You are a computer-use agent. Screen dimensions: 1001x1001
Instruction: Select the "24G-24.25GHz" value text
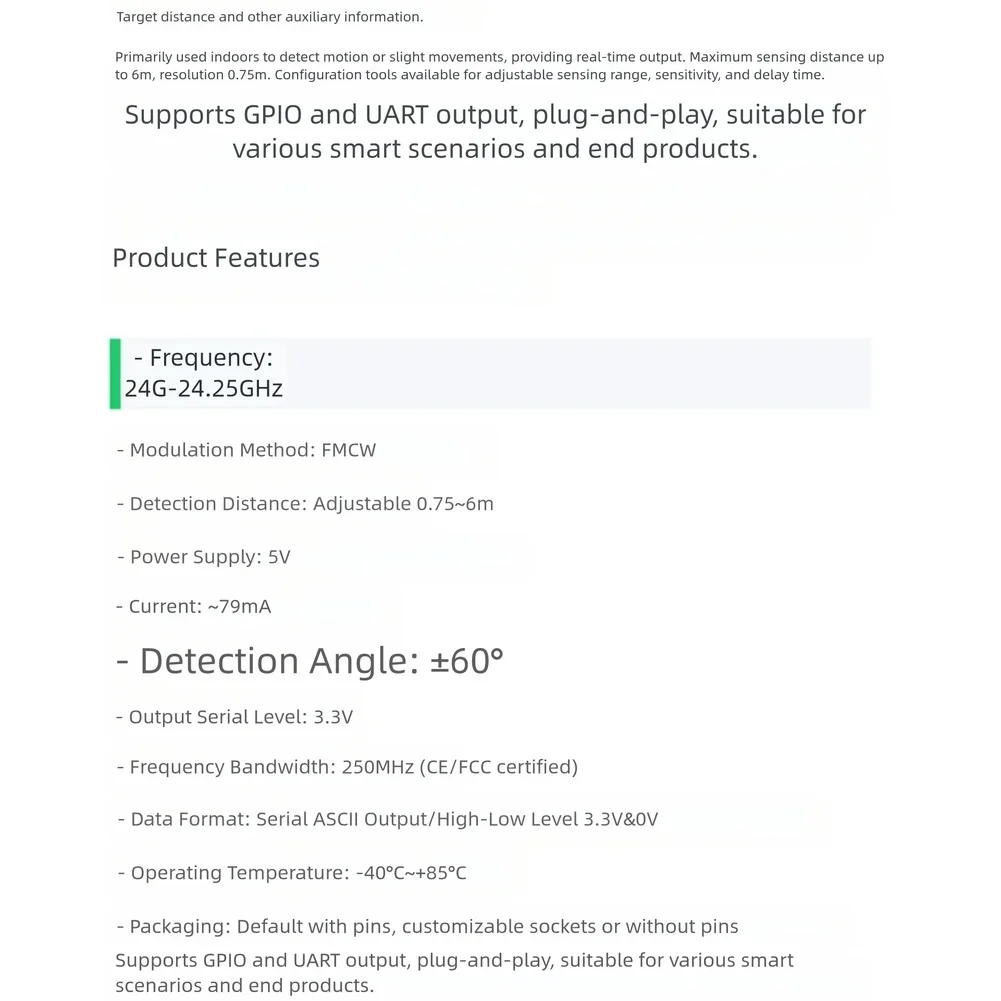coord(204,389)
